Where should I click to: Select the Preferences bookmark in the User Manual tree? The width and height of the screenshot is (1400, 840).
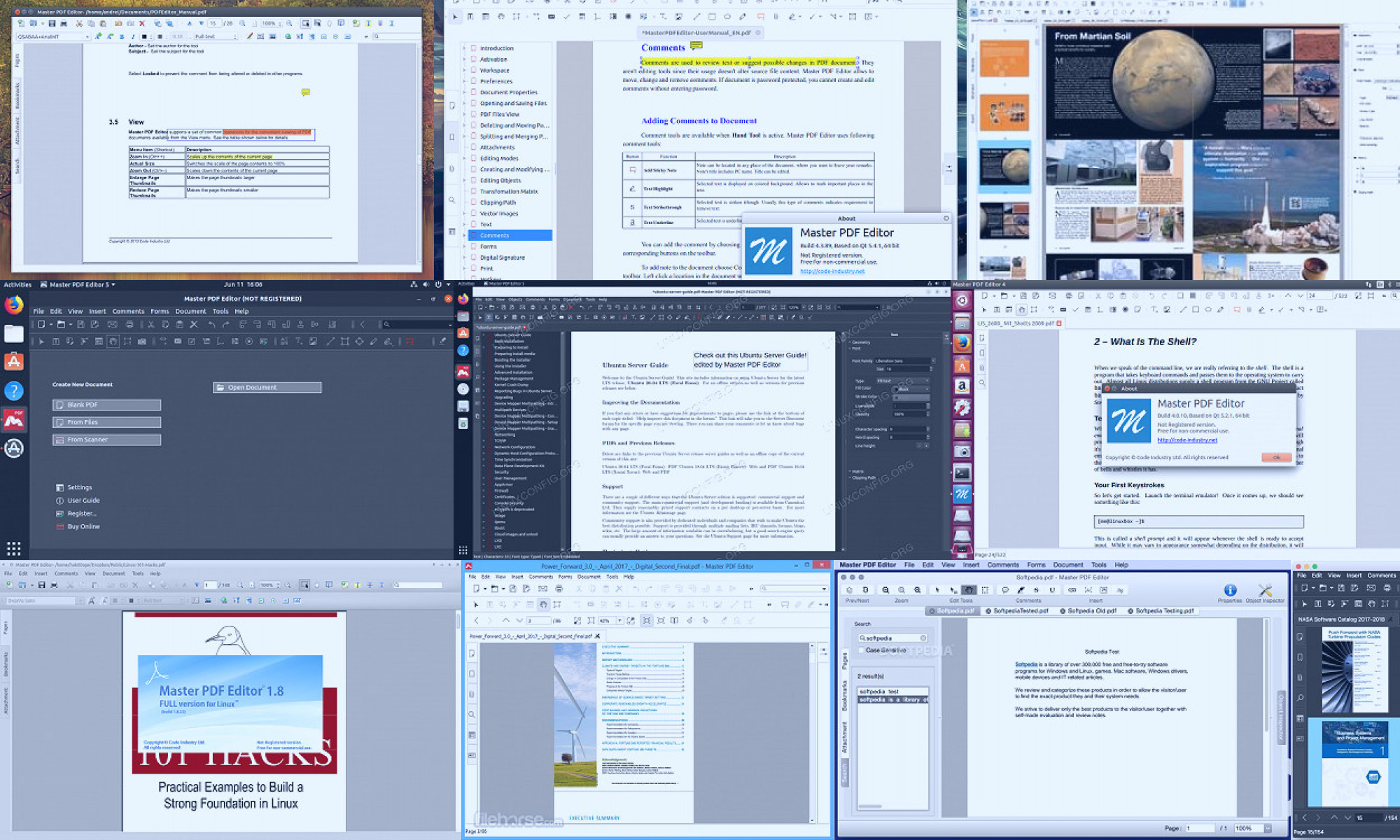click(x=496, y=81)
